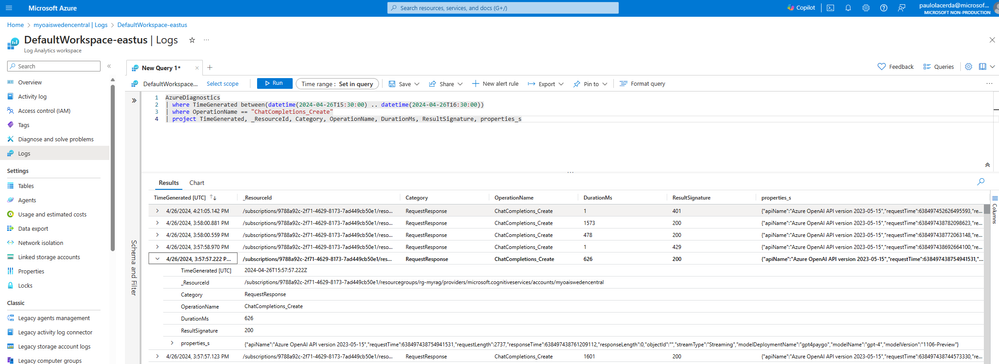
Task: Click Select scope link
Action: point(222,84)
